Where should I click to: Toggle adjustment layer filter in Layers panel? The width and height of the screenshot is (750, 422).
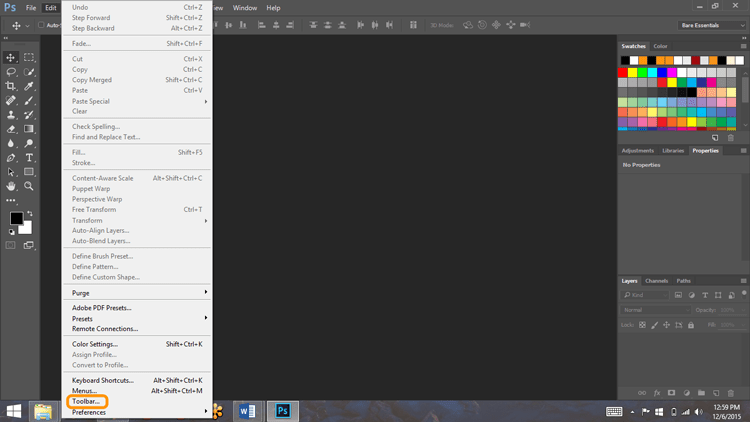pos(692,295)
